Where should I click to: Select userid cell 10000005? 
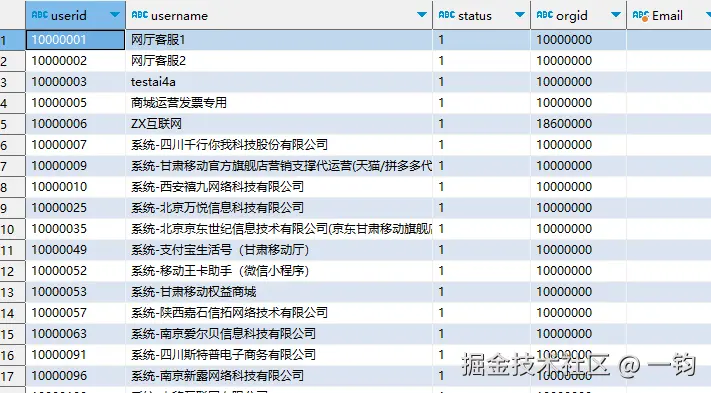(75, 103)
